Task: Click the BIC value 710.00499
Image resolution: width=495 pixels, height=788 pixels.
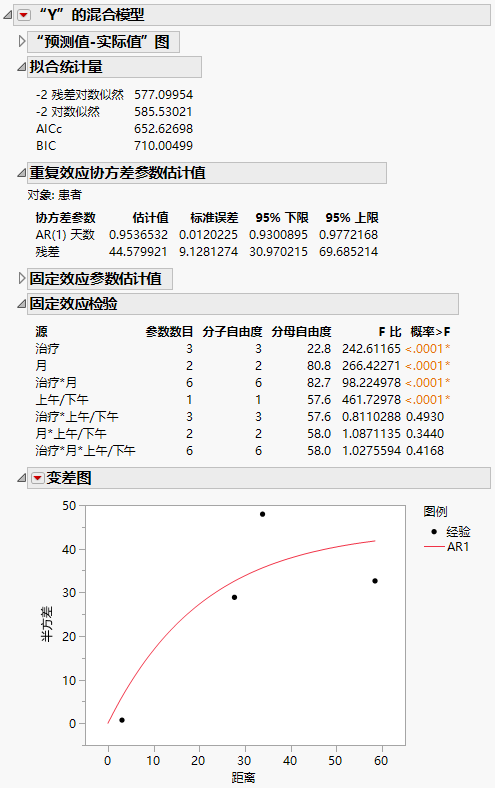Action: pyautogui.click(x=163, y=146)
